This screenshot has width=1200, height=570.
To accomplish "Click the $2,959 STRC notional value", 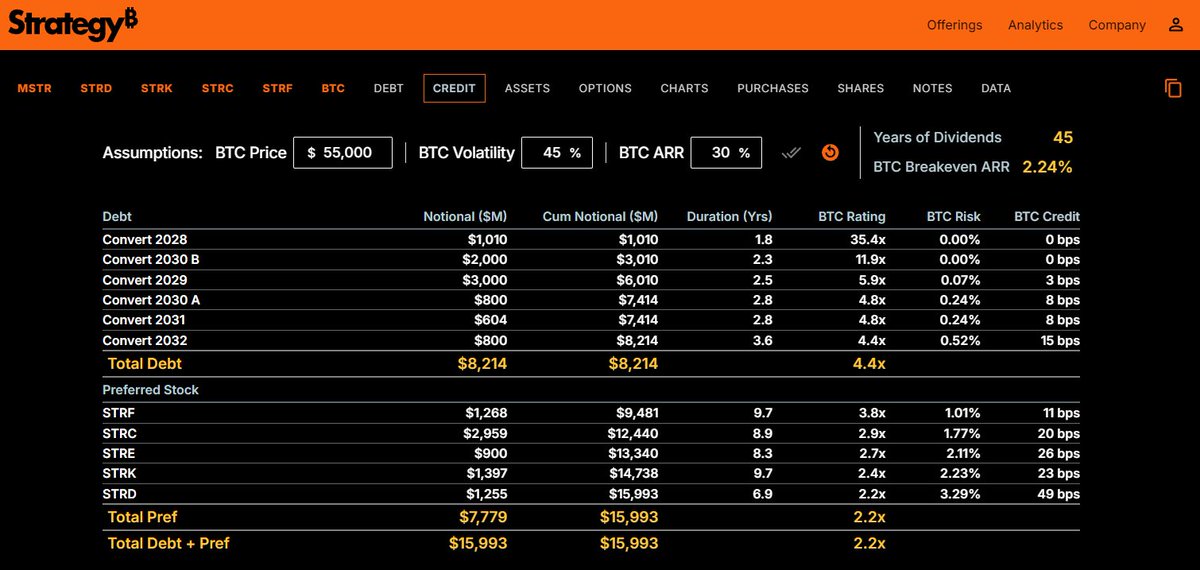I will [486, 433].
